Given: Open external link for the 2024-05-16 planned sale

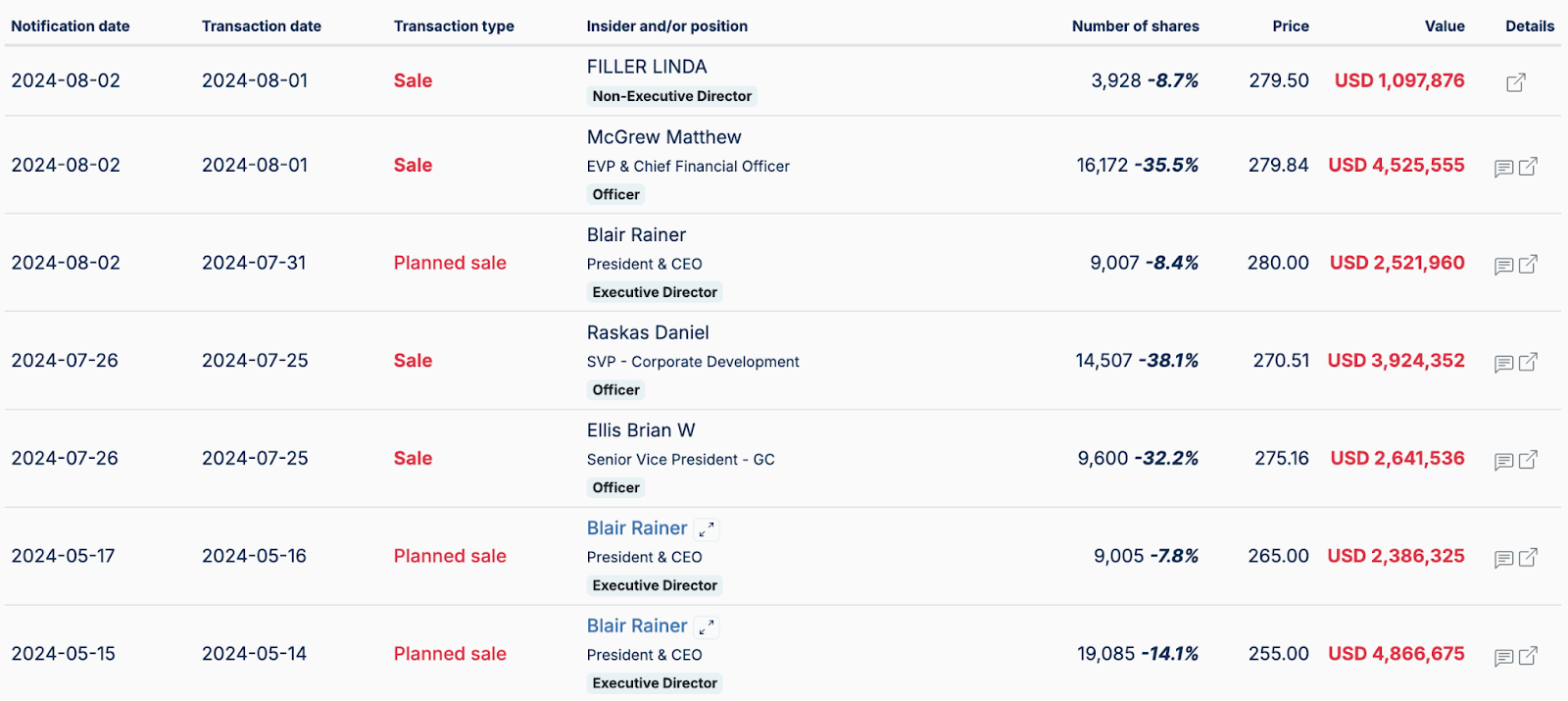Looking at the screenshot, I should point(1527,557).
